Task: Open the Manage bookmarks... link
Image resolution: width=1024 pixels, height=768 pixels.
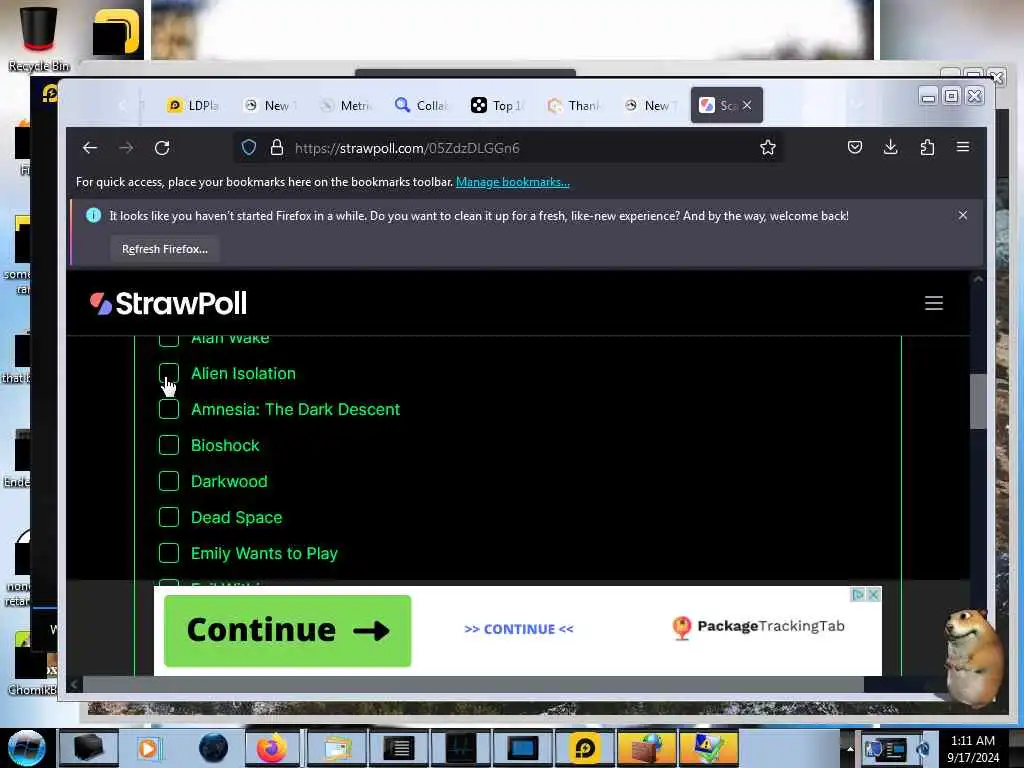Action: (513, 182)
